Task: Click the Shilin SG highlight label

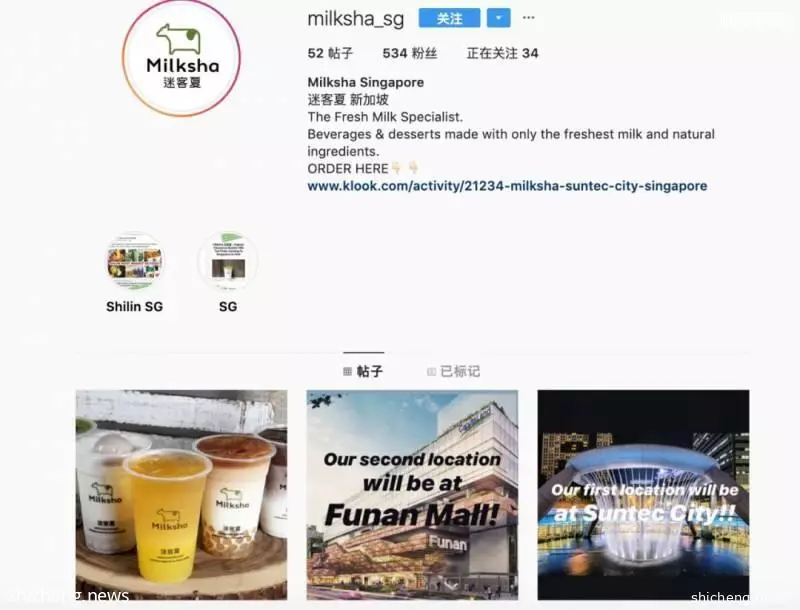Action: pyautogui.click(x=135, y=307)
